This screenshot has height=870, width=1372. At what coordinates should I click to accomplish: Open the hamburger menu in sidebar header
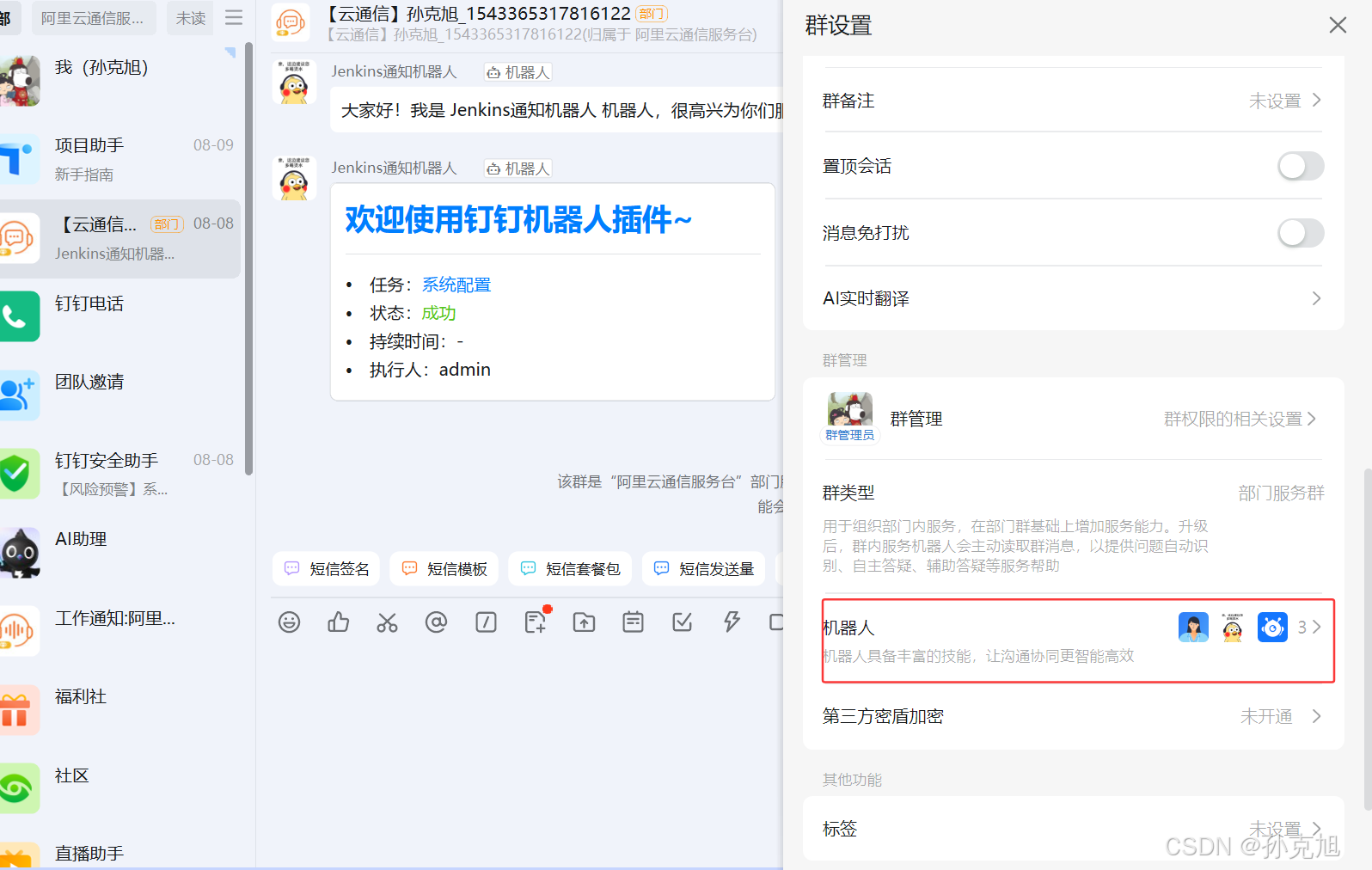[234, 17]
